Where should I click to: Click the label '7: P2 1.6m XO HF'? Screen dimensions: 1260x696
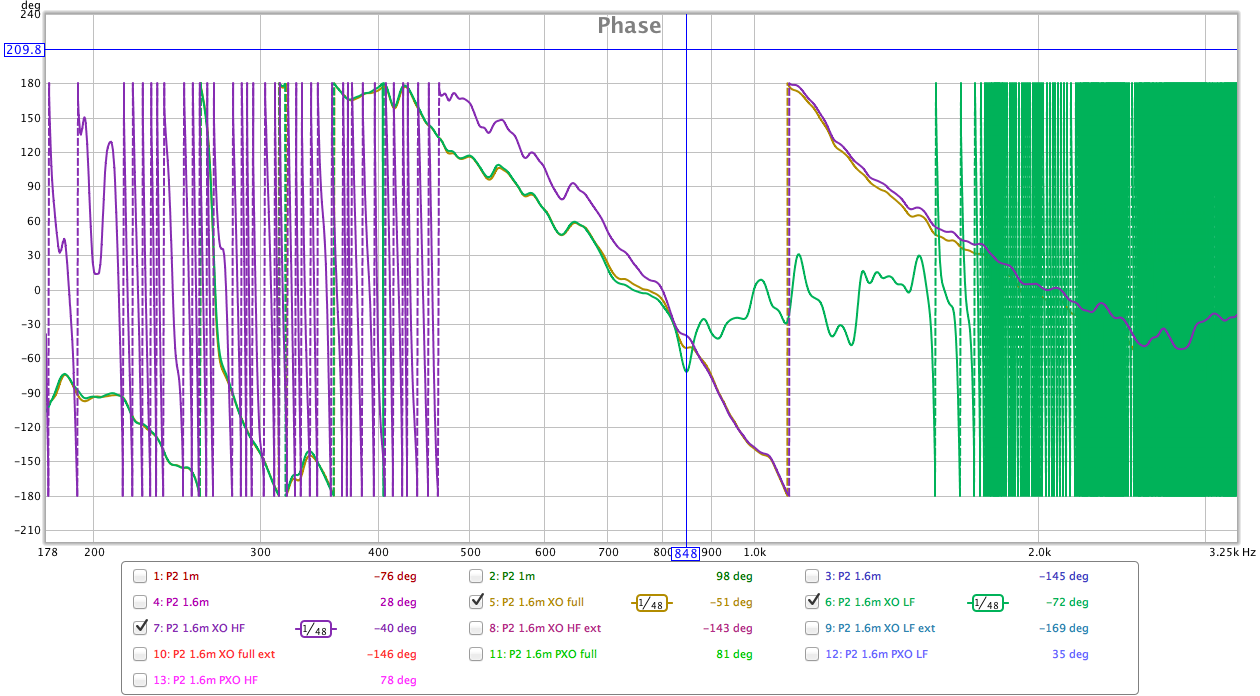tap(199, 628)
